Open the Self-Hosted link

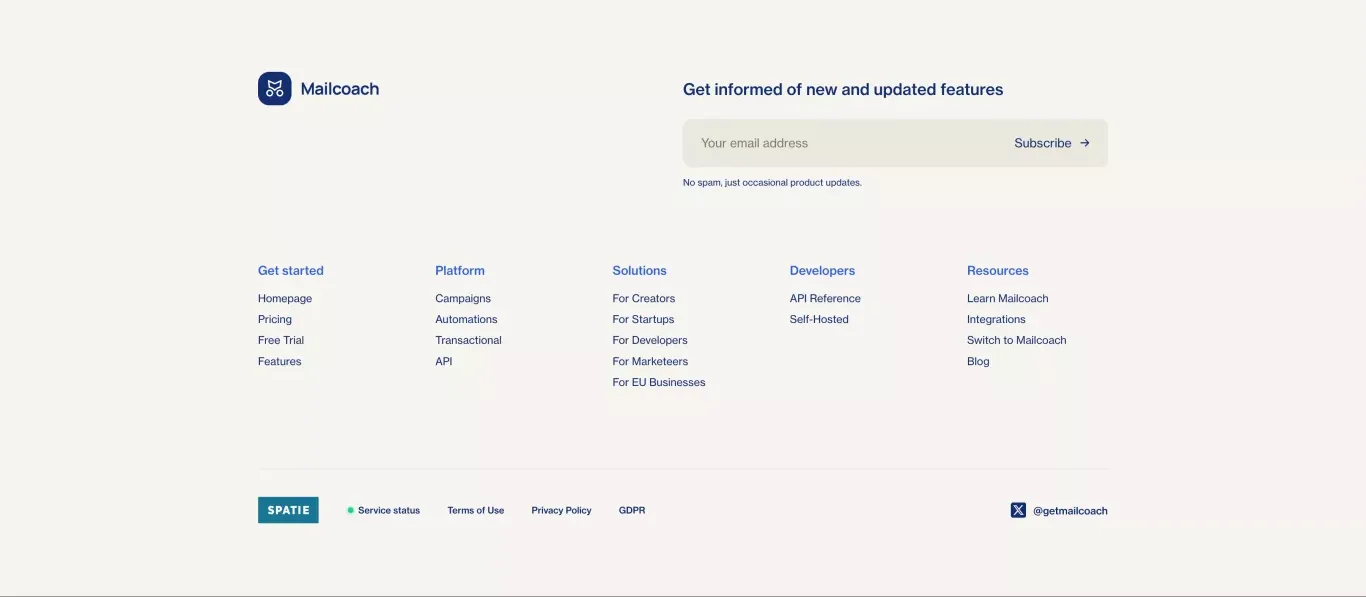pos(819,319)
